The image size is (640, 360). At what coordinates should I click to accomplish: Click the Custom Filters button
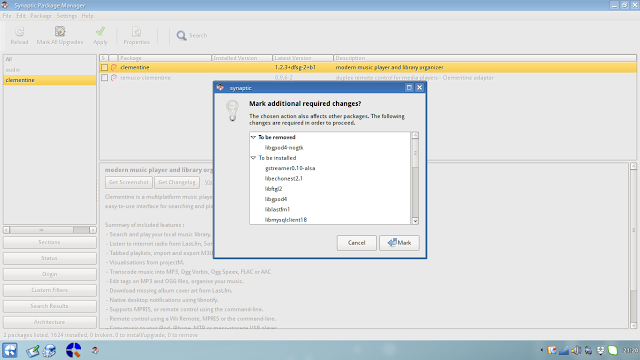click(x=49, y=290)
